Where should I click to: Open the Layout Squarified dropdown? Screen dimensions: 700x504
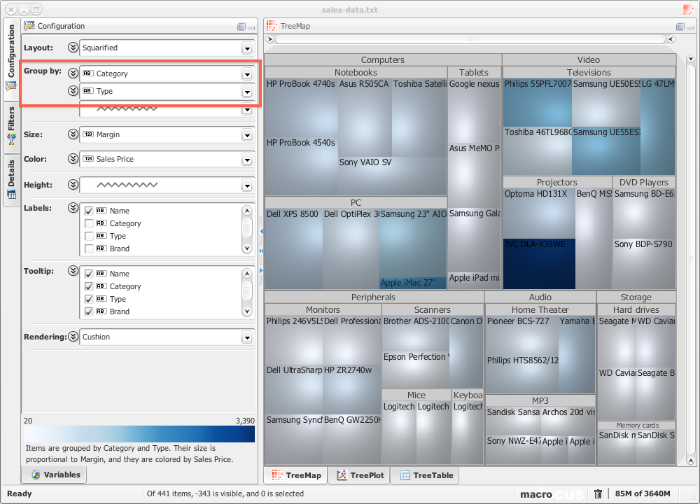[x=246, y=47]
